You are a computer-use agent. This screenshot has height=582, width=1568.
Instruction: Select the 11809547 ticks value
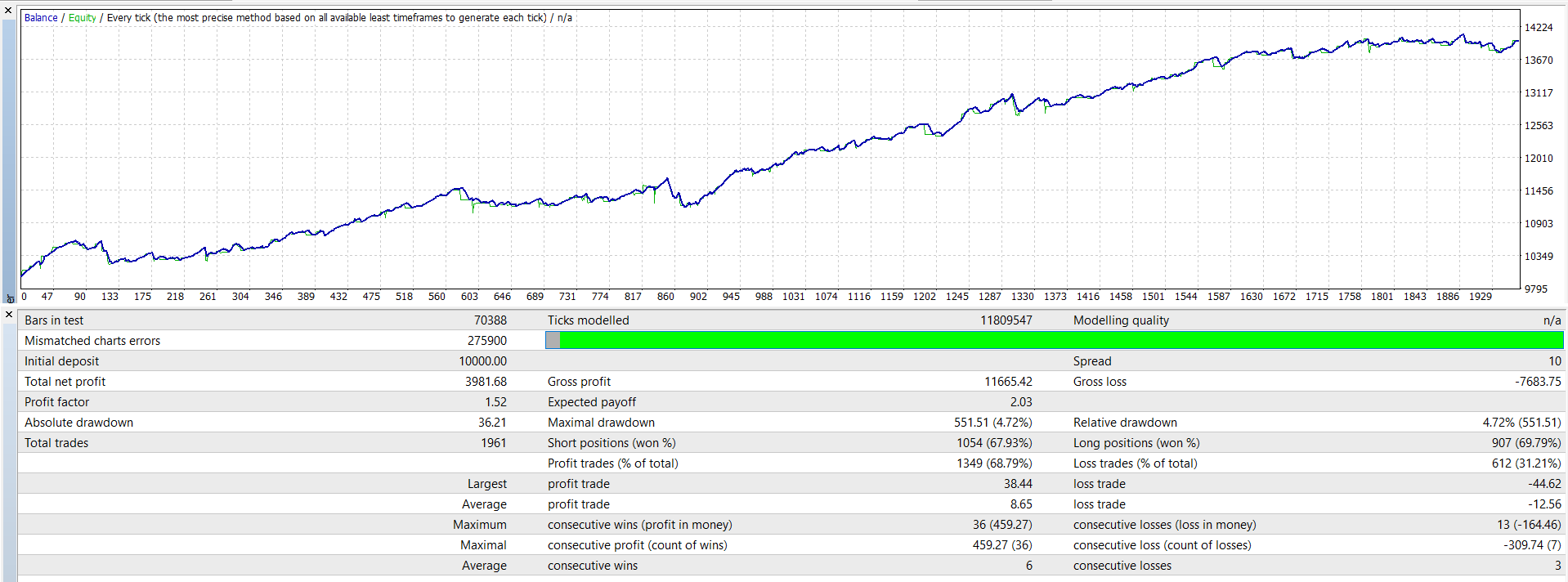(x=1006, y=320)
